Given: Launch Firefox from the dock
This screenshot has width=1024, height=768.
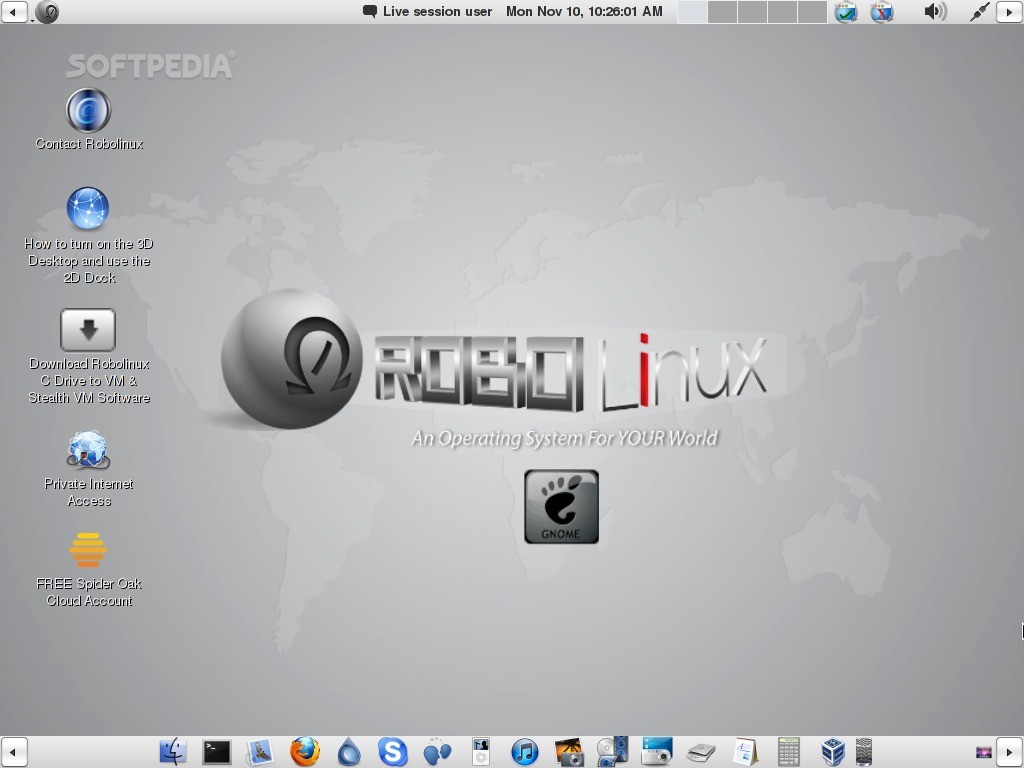Looking at the screenshot, I should click(x=305, y=752).
